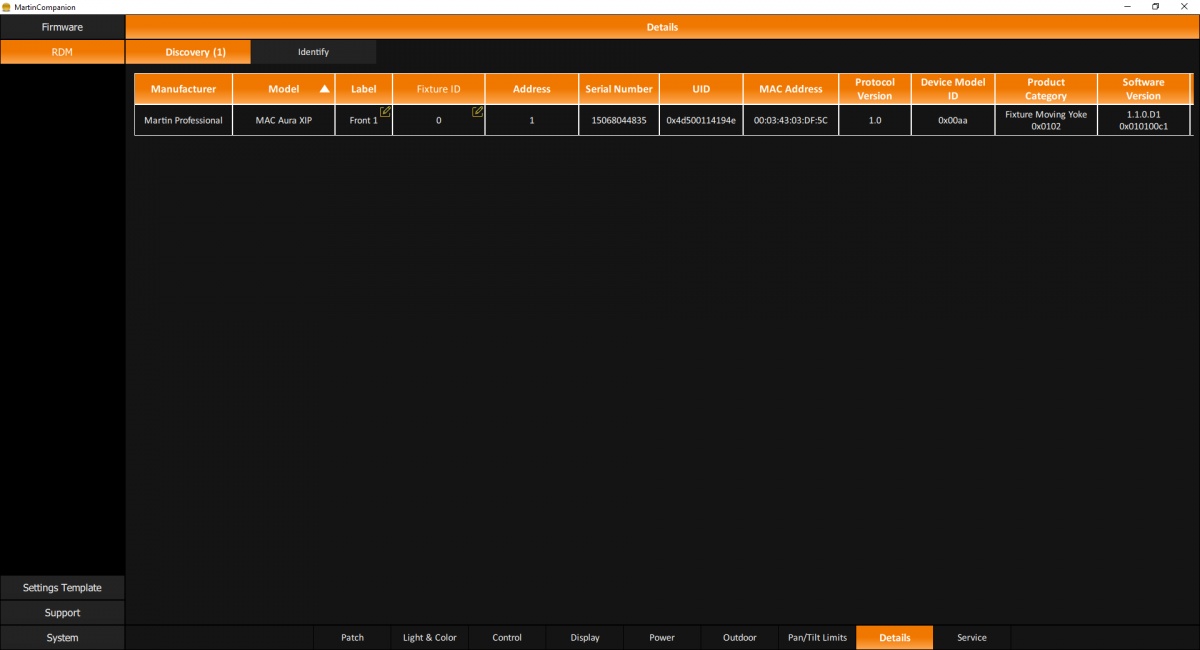Image resolution: width=1200 pixels, height=650 pixels.
Task: Click UID 0x4d500114194e
Action: (x=701, y=120)
